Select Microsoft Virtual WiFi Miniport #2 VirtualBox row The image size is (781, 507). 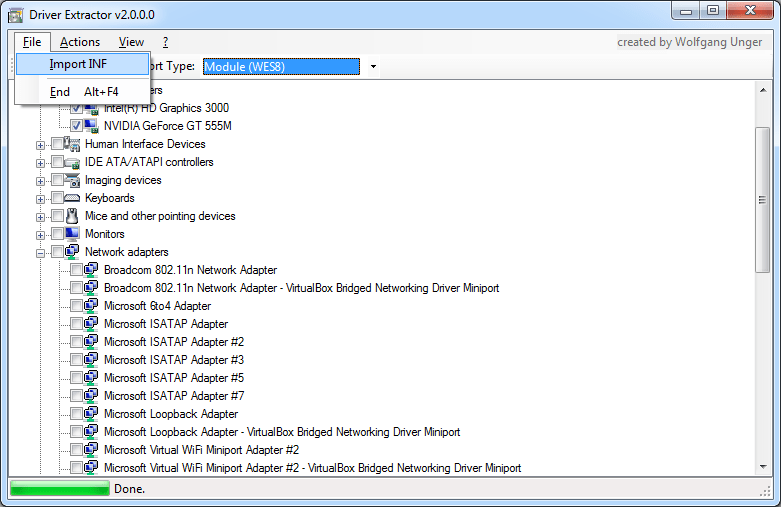coord(312,468)
